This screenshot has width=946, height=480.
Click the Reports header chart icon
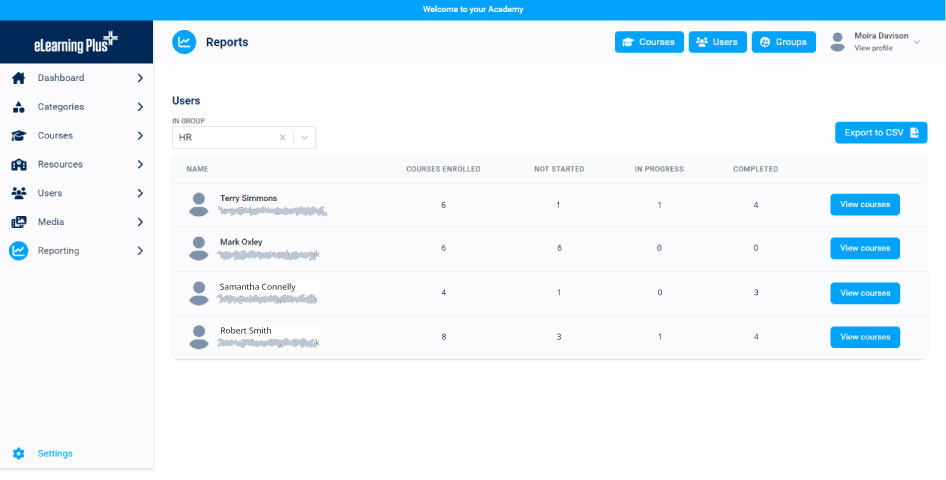(x=184, y=42)
